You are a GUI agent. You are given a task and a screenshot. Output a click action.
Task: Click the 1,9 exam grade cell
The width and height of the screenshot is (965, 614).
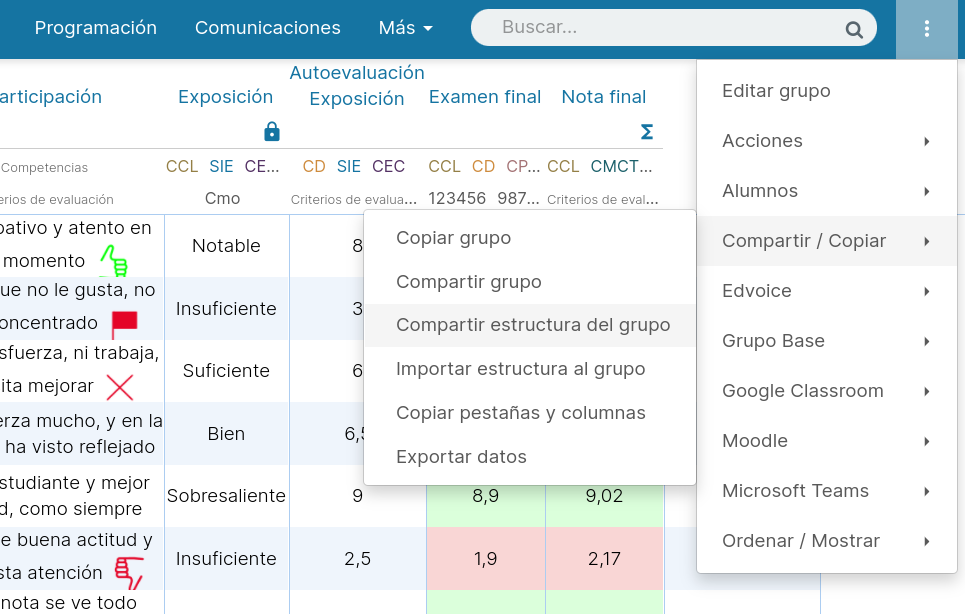click(486, 559)
